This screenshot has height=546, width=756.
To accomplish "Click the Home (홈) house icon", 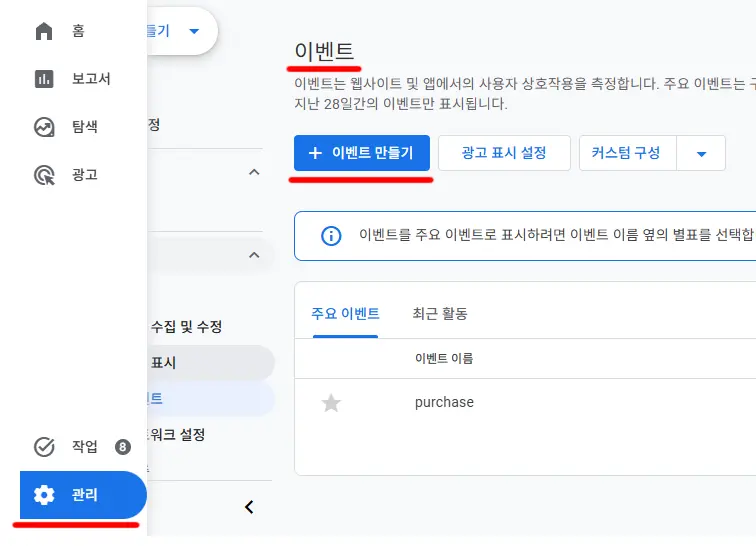I will click(44, 31).
